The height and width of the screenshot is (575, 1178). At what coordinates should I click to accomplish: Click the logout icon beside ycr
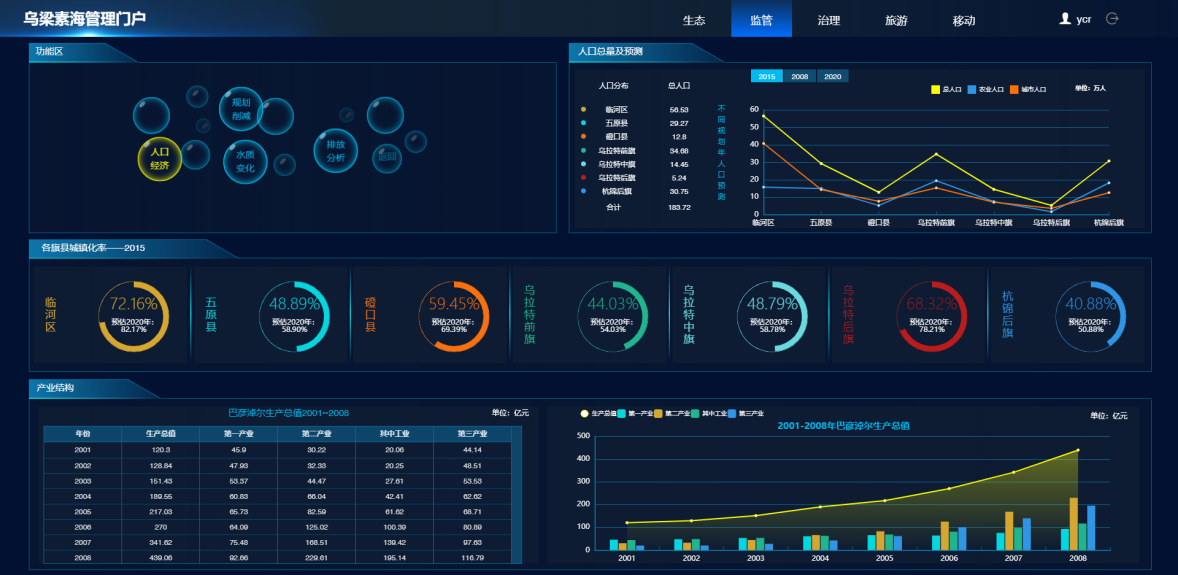1112,19
